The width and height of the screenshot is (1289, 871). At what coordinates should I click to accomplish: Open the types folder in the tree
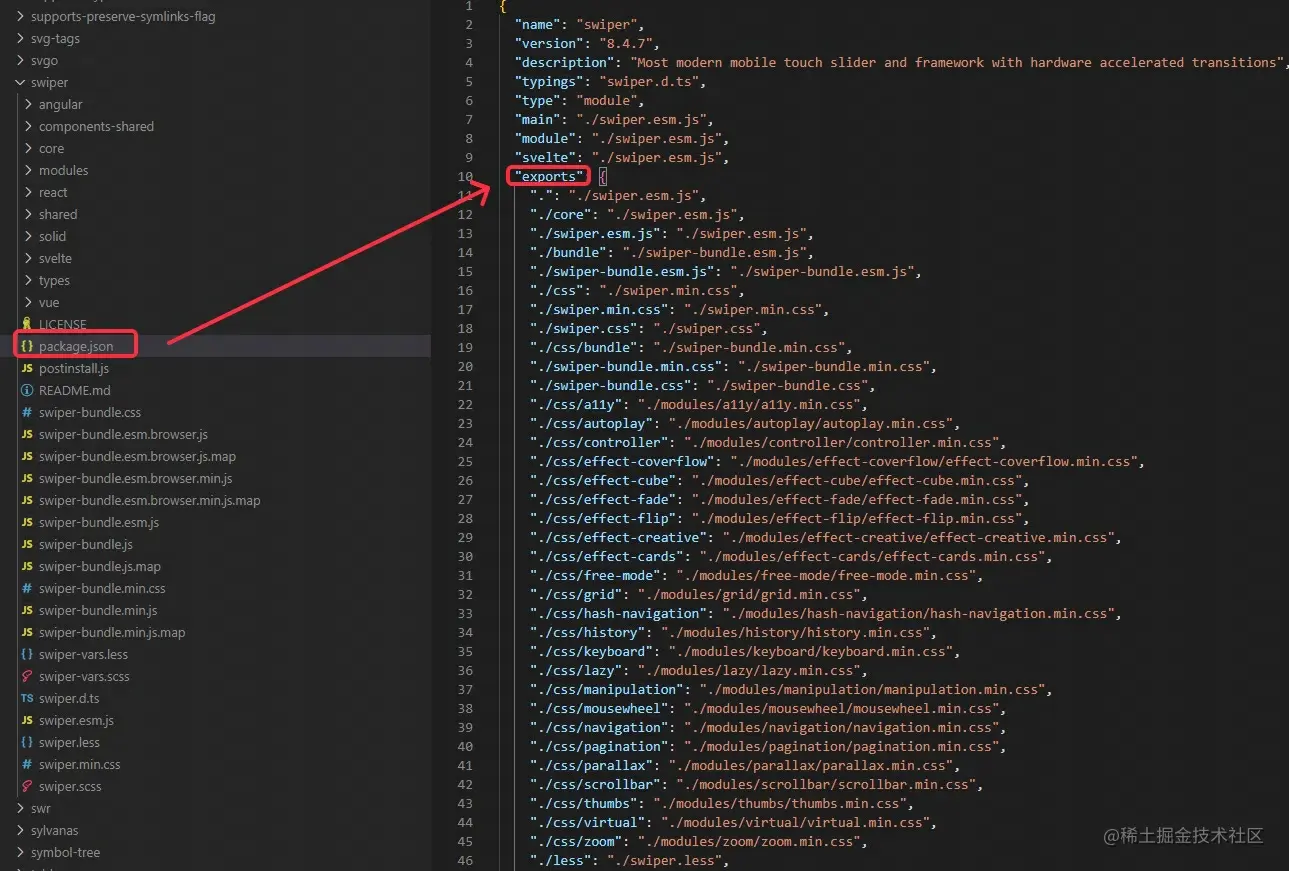pyautogui.click(x=54, y=280)
